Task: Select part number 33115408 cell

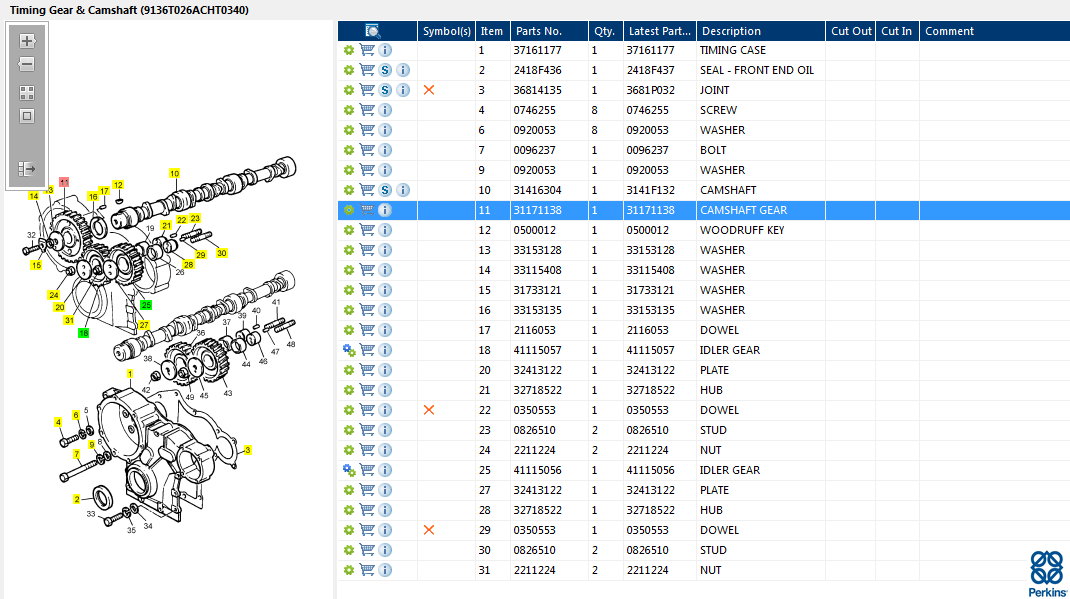Action: pyautogui.click(x=537, y=270)
